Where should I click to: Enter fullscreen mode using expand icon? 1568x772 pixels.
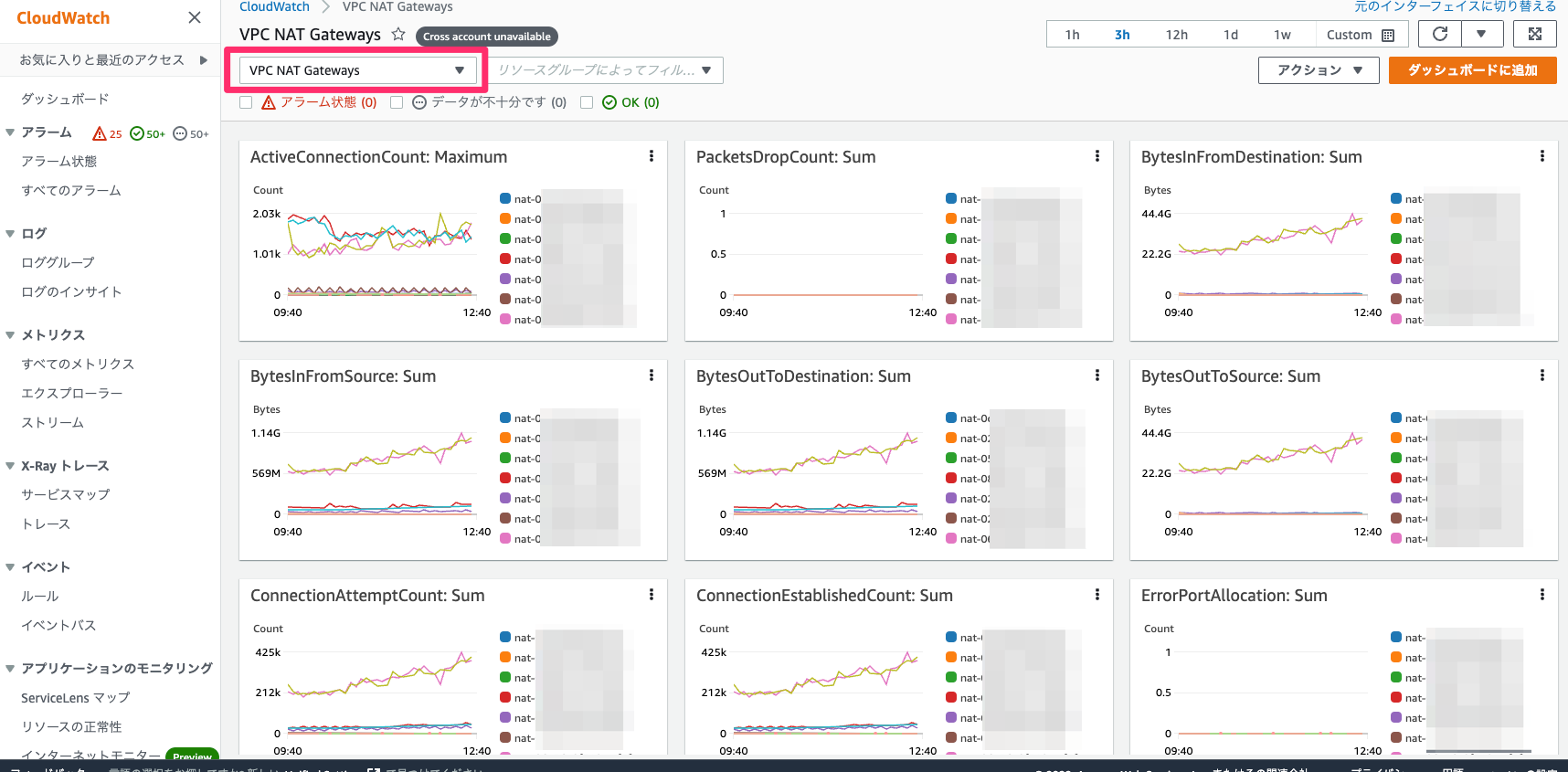1535,34
